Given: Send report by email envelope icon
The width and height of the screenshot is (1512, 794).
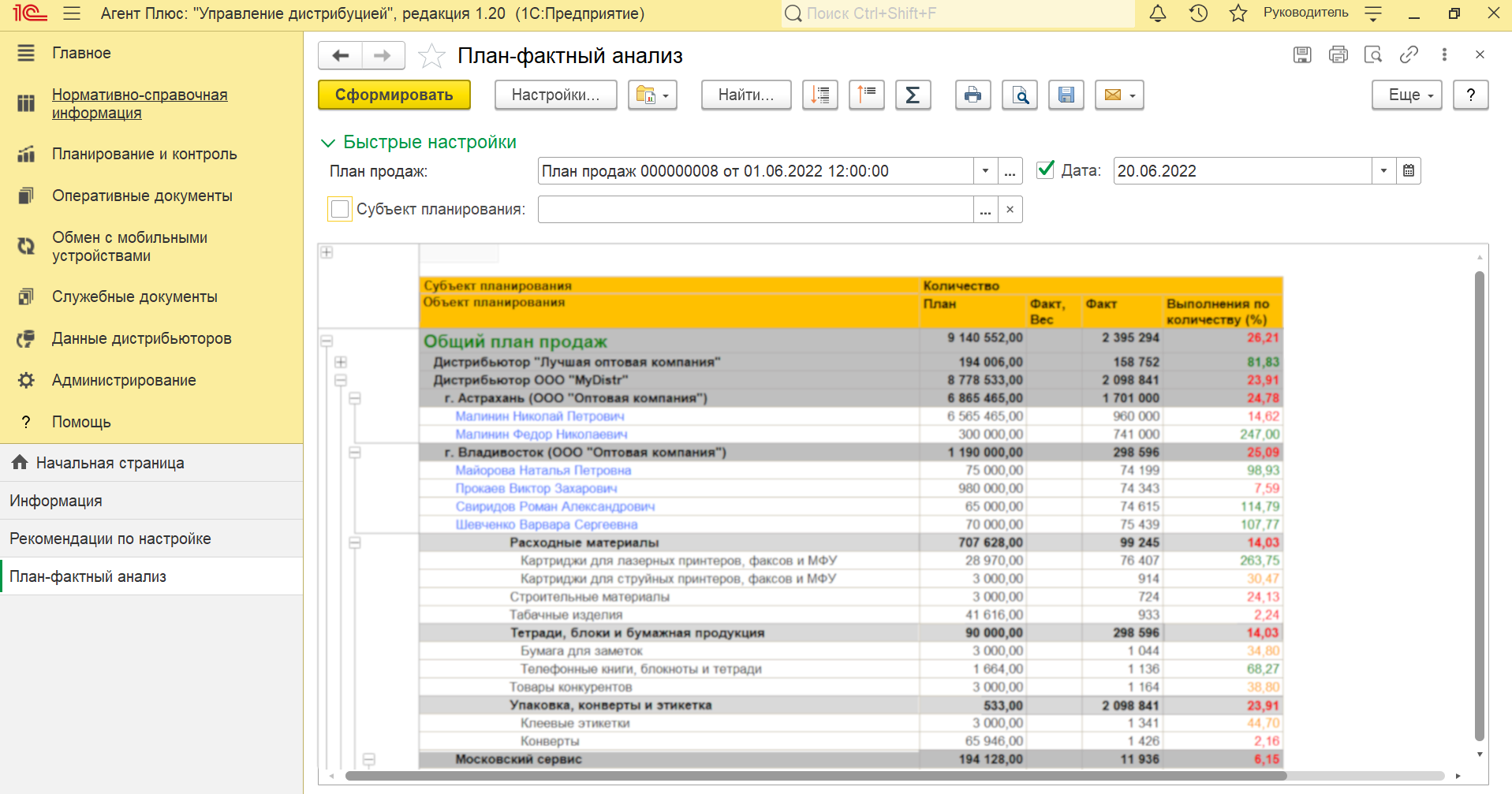Looking at the screenshot, I should click(1119, 95).
